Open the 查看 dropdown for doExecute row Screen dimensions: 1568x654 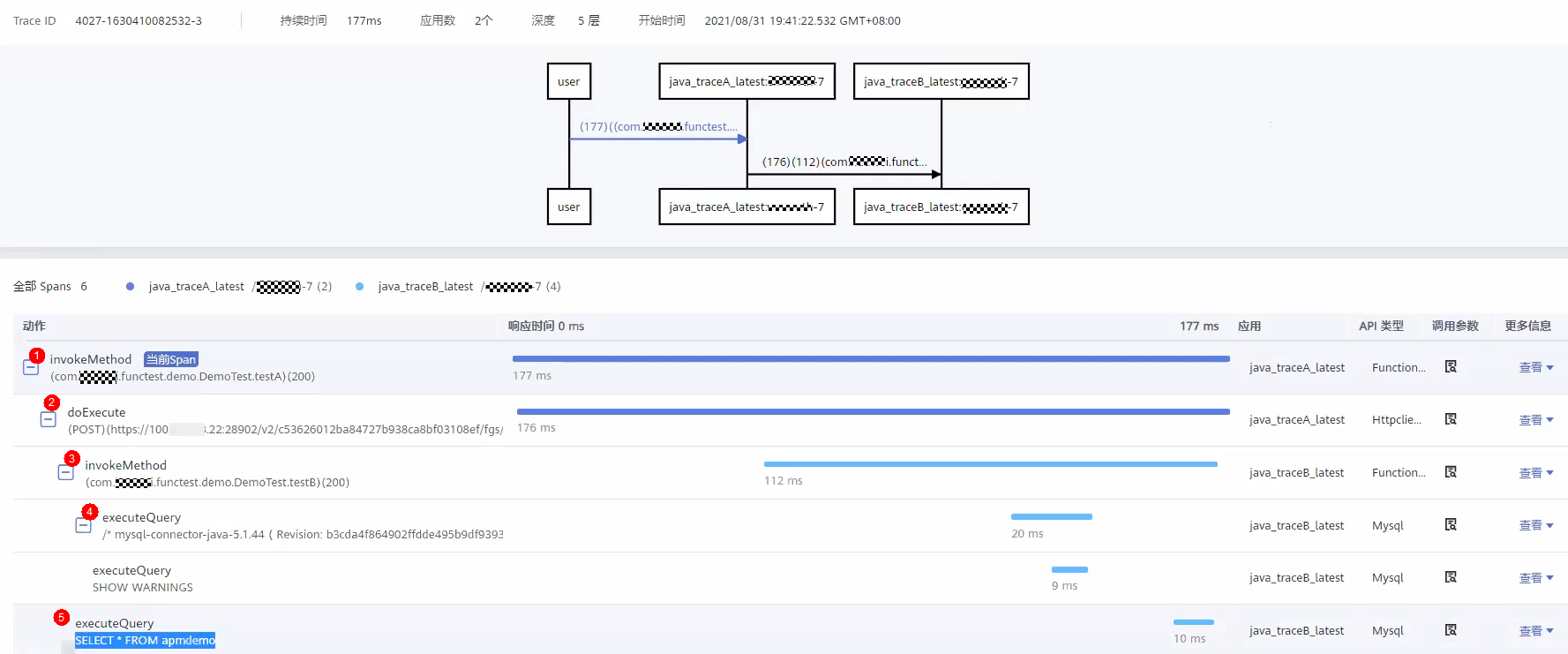1535,420
